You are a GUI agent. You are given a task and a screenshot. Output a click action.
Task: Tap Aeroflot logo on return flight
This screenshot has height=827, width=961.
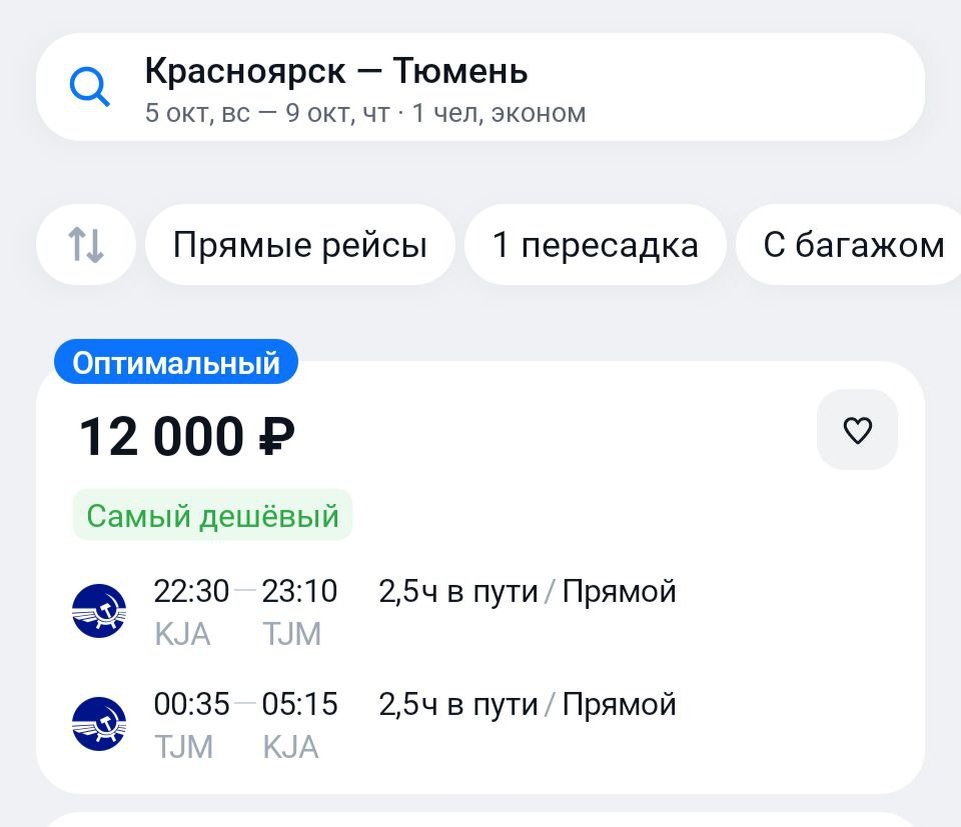click(99, 724)
